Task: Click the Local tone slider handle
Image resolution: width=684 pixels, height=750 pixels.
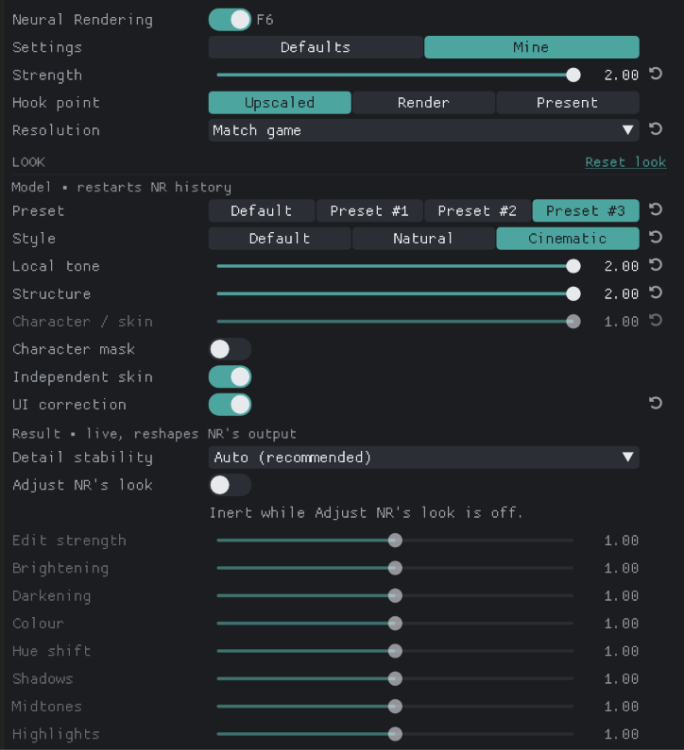Action: click(573, 266)
